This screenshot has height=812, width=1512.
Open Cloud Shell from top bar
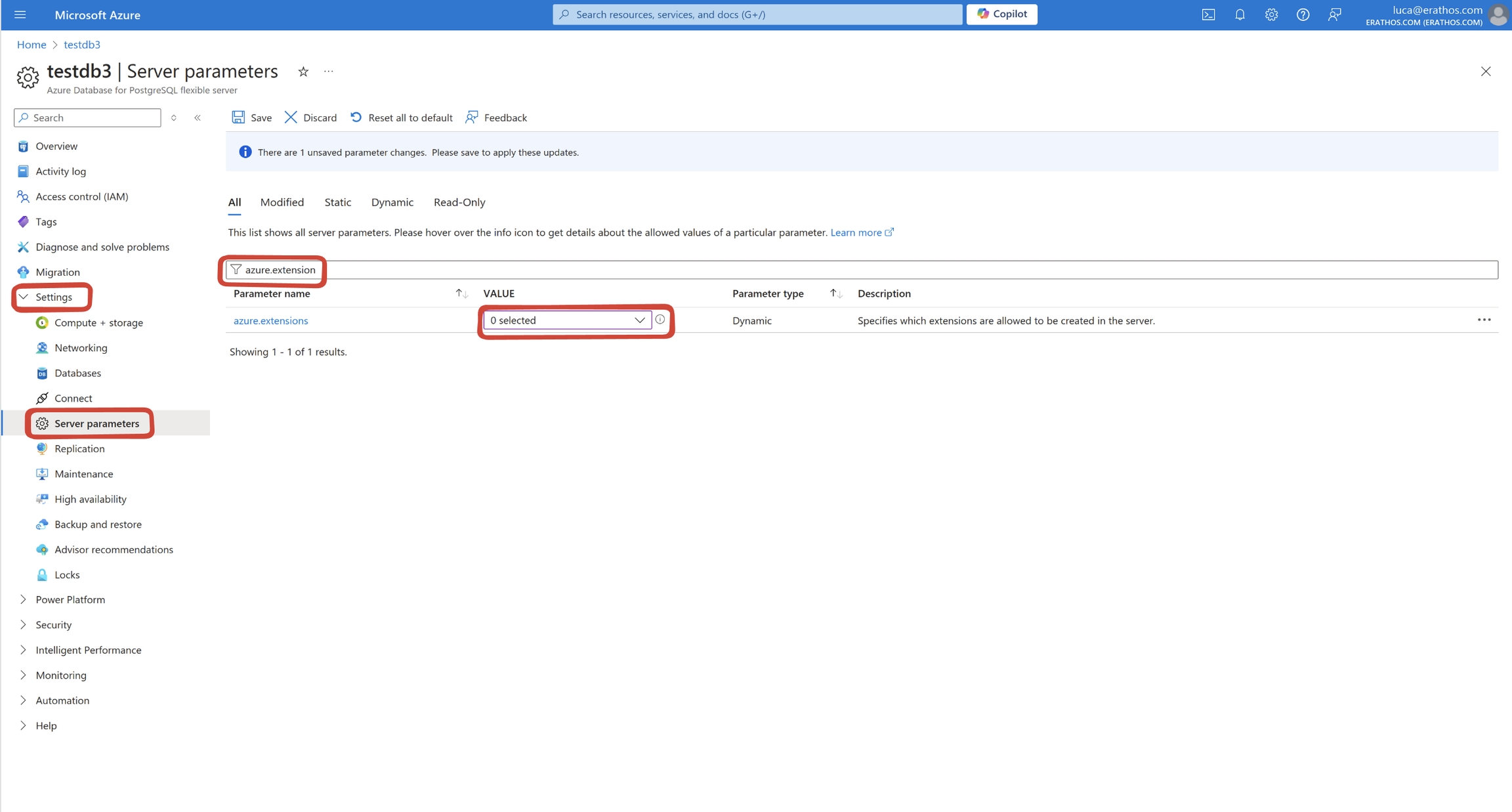click(x=1208, y=14)
